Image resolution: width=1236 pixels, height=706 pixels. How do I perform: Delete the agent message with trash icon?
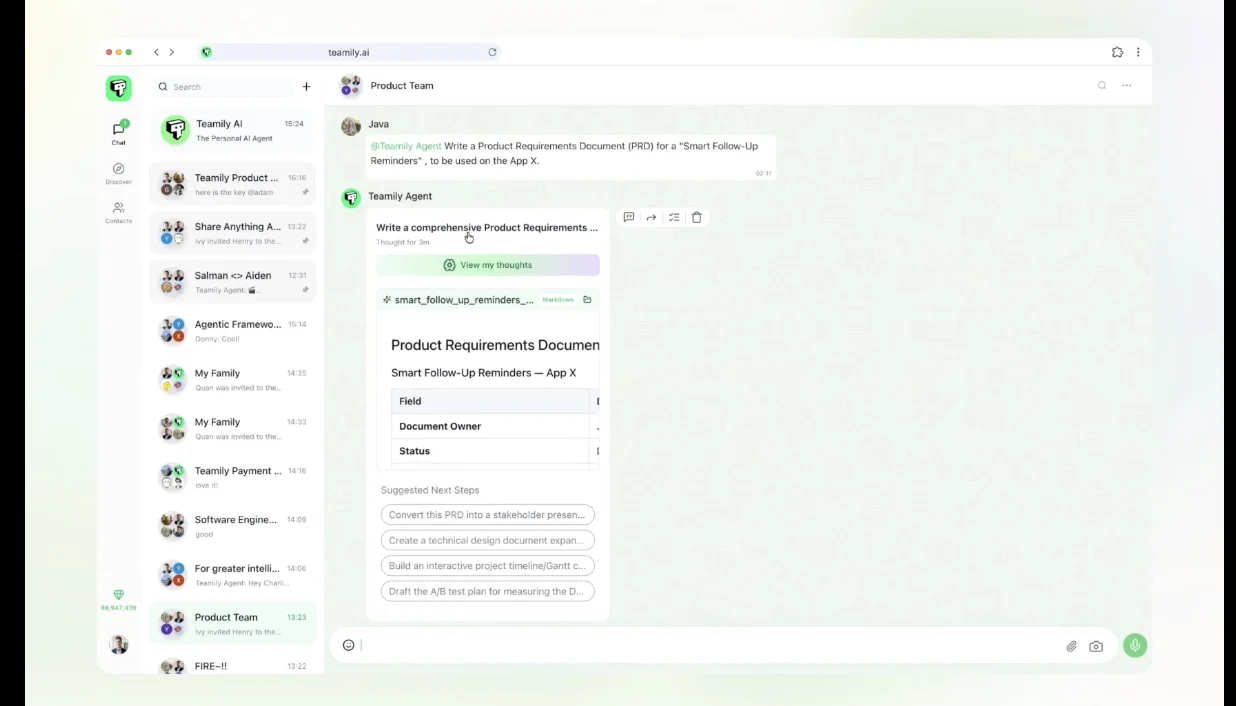pos(697,217)
